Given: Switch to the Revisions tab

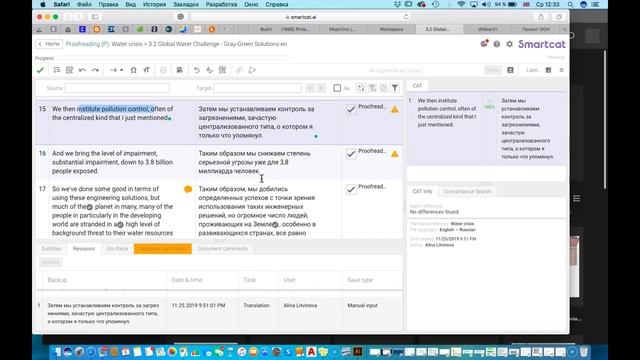Looking at the screenshot, I should click(x=84, y=249).
